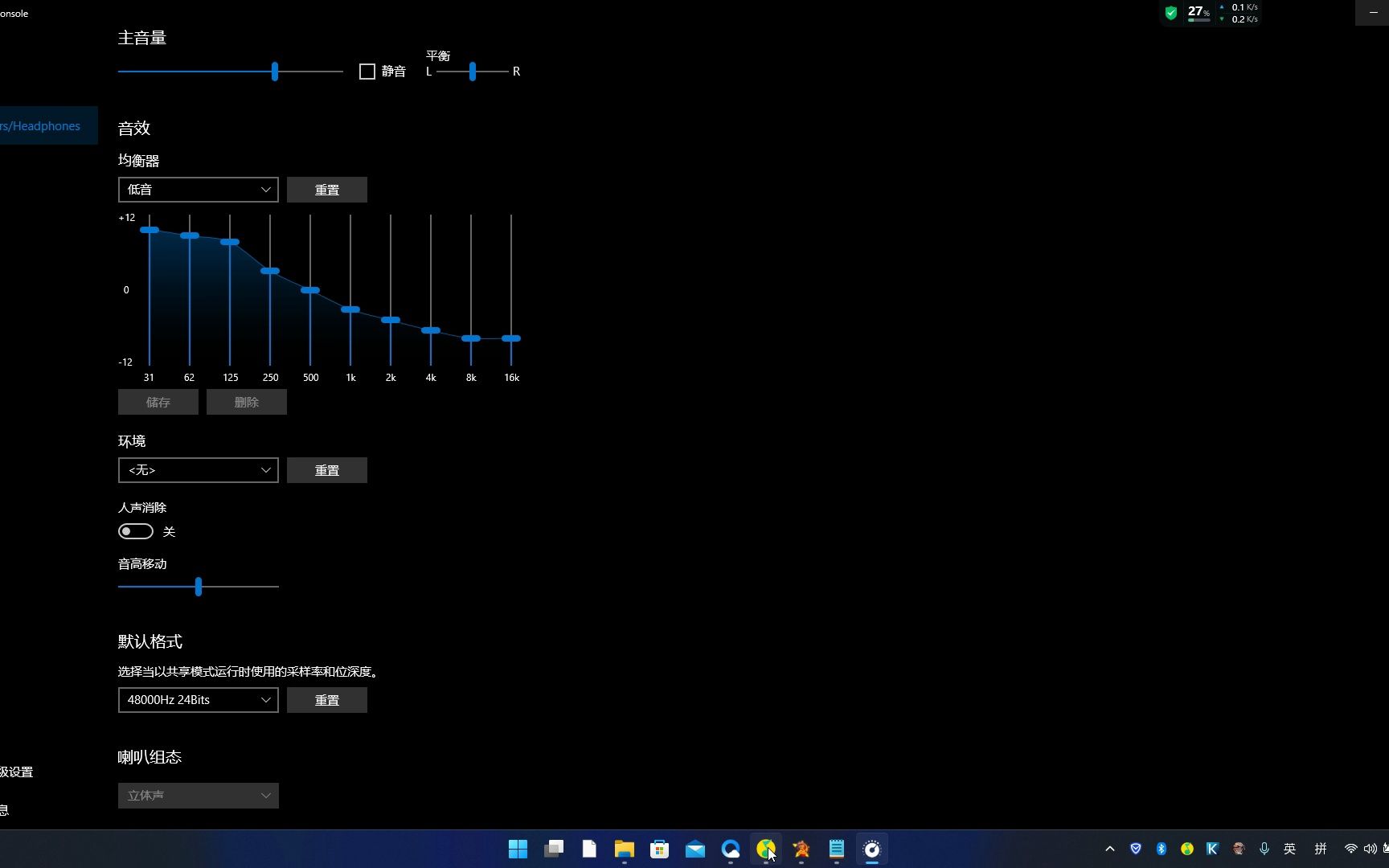This screenshot has height=868, width=1389.
Task: Open the 均衡器 preset dropdown showing 低音
Action: [x=199, y=190]
